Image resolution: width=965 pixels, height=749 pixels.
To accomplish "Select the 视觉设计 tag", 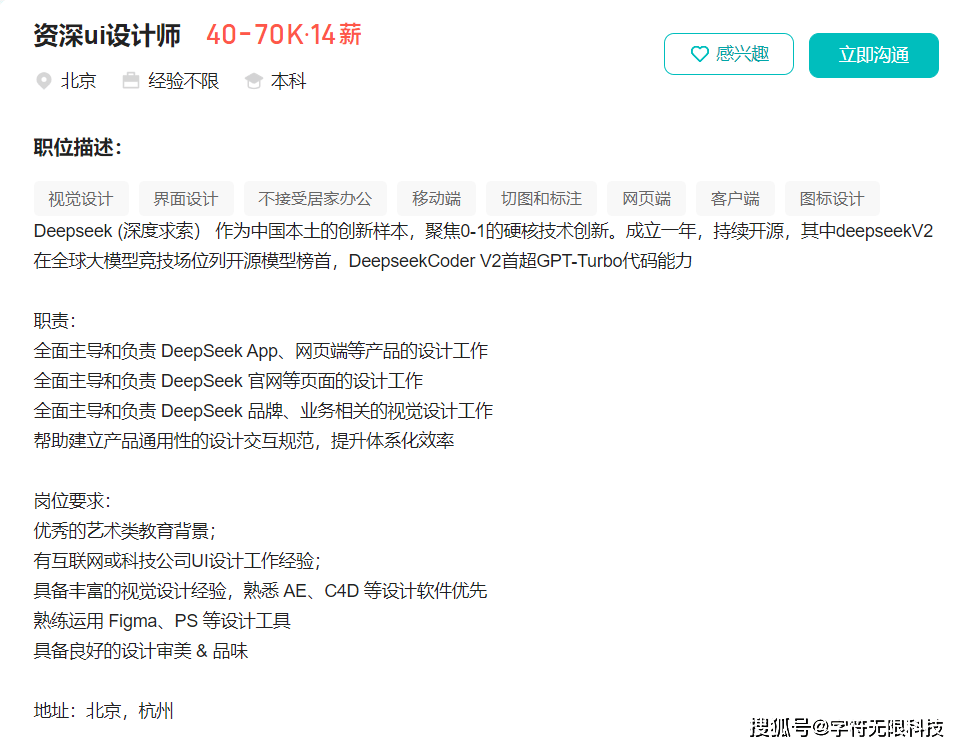I will point(81,198).
